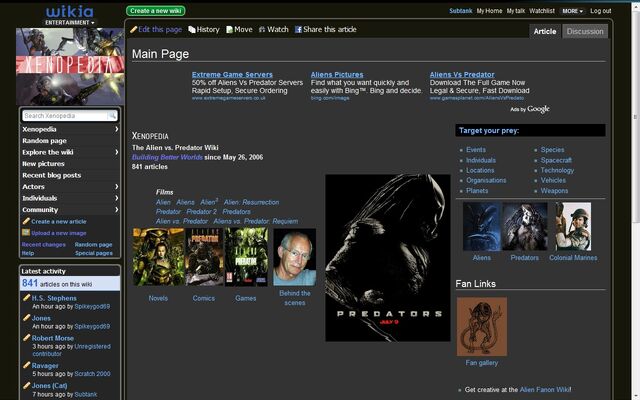Expand the Community submenu
The height and width of the screenshot is (400, 640).
116,209
